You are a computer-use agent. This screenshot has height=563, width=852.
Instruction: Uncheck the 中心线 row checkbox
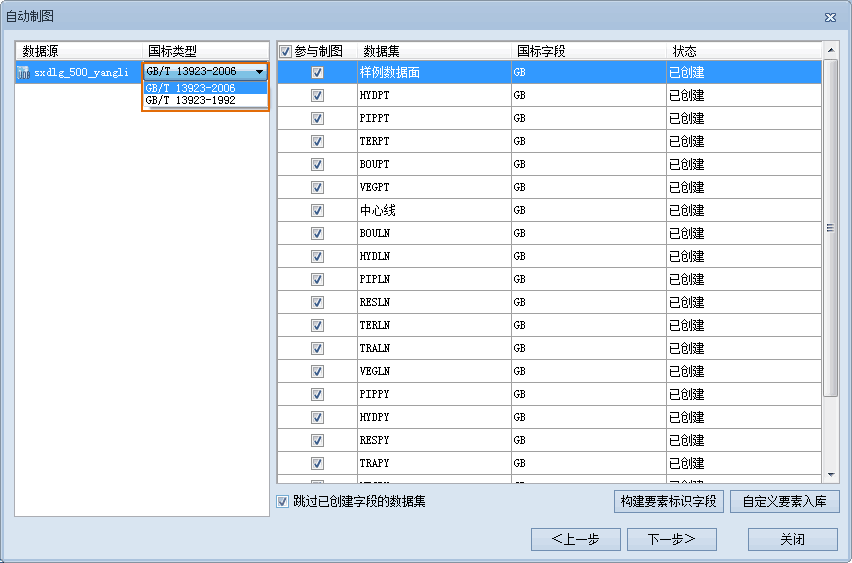[317, 210]
